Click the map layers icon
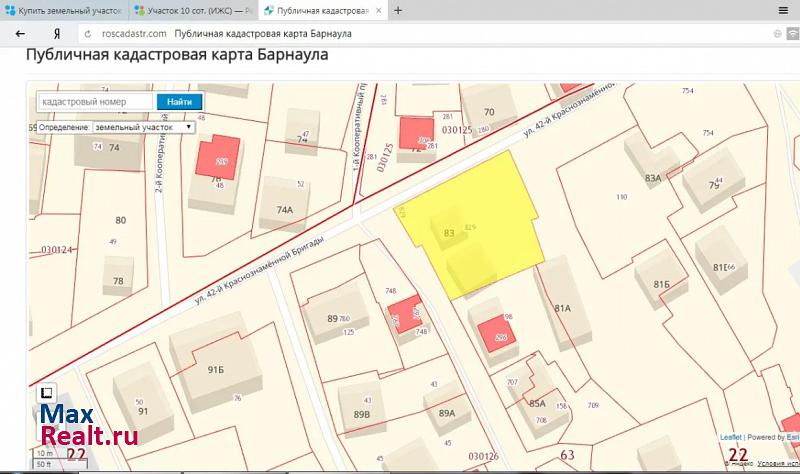This screenshot has height=474, width=800. pyautogui.click(x=46, y=392)
